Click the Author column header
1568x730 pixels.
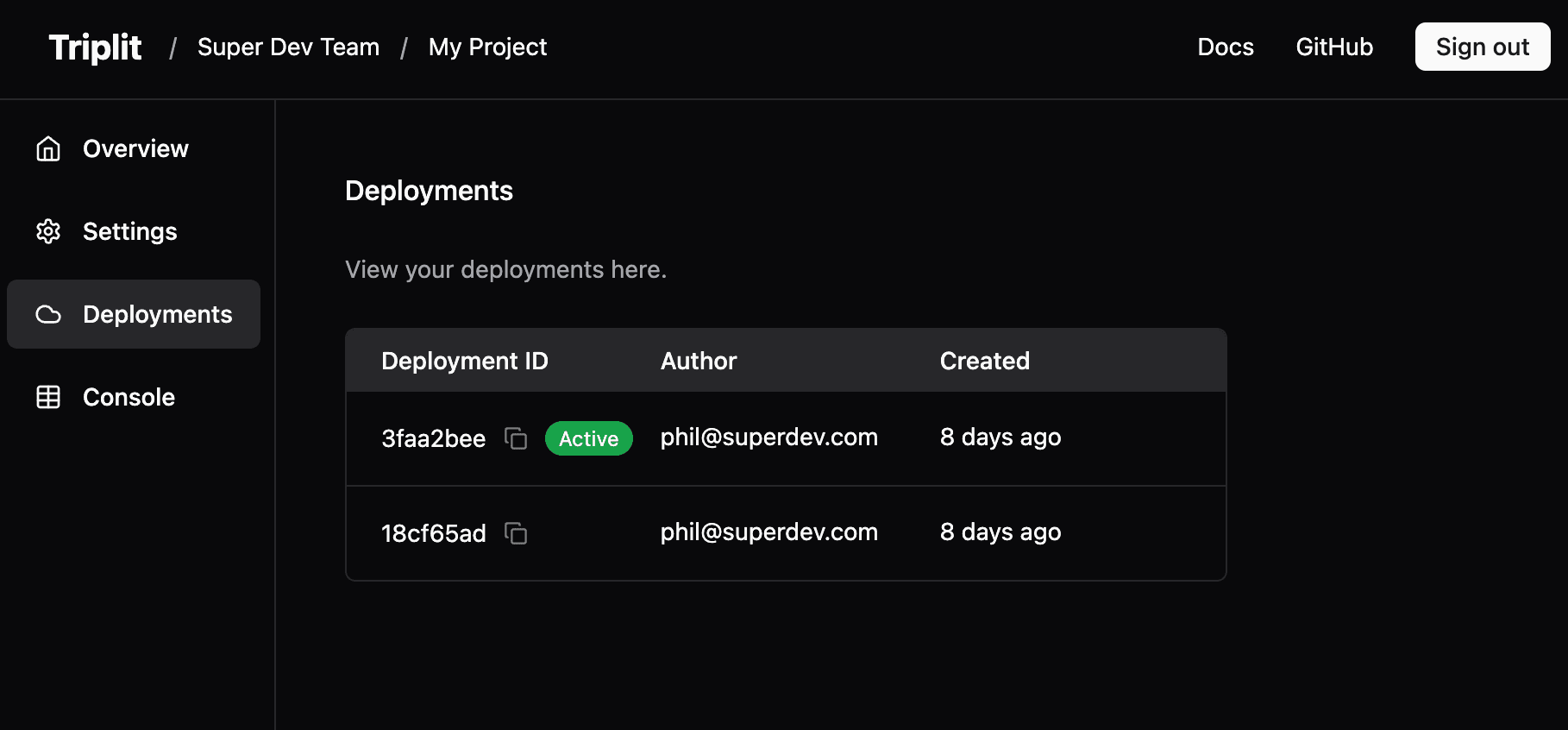pos(699,361)
